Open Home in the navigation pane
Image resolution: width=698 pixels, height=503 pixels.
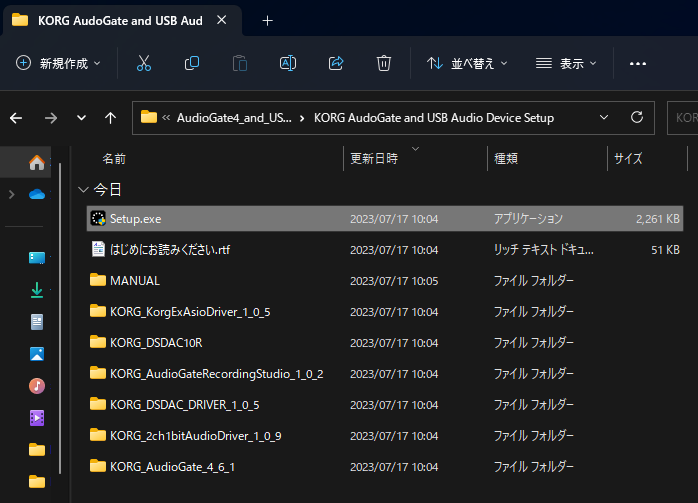pos(37,162)
